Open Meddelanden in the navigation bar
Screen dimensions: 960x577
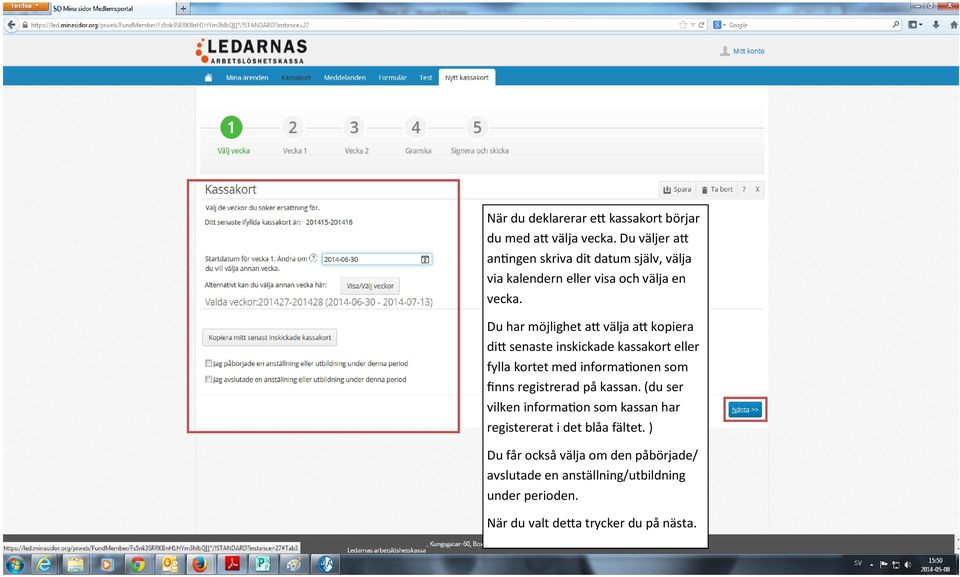tap(345, 78)
